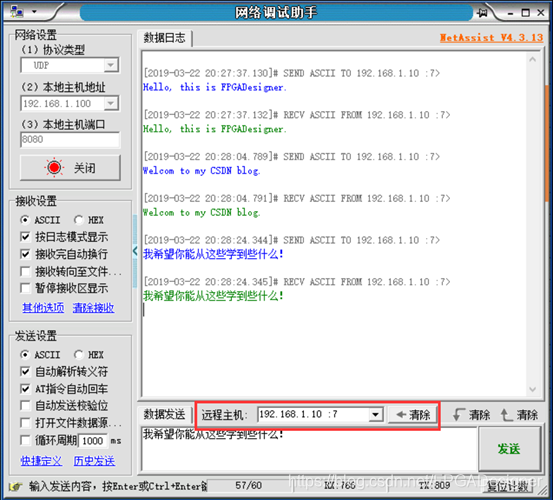Enable 接收转向至文件 checkbox
The height and width of the screenshot is (500, 553).
(25, 271)
